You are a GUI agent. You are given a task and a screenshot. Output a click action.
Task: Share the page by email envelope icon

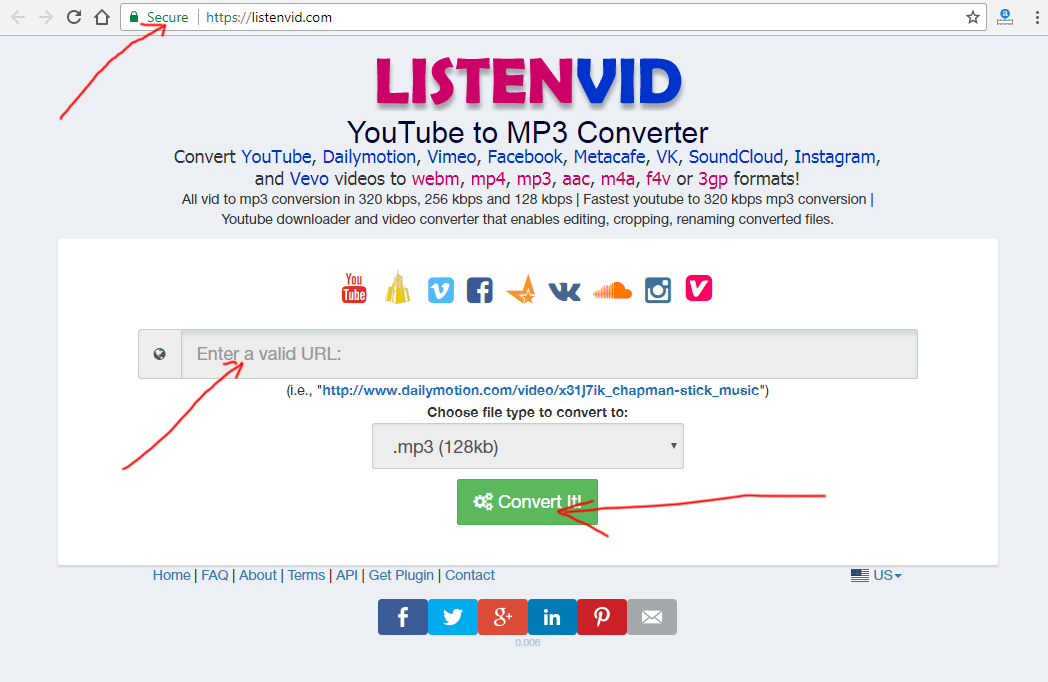(x=652, y=616)
